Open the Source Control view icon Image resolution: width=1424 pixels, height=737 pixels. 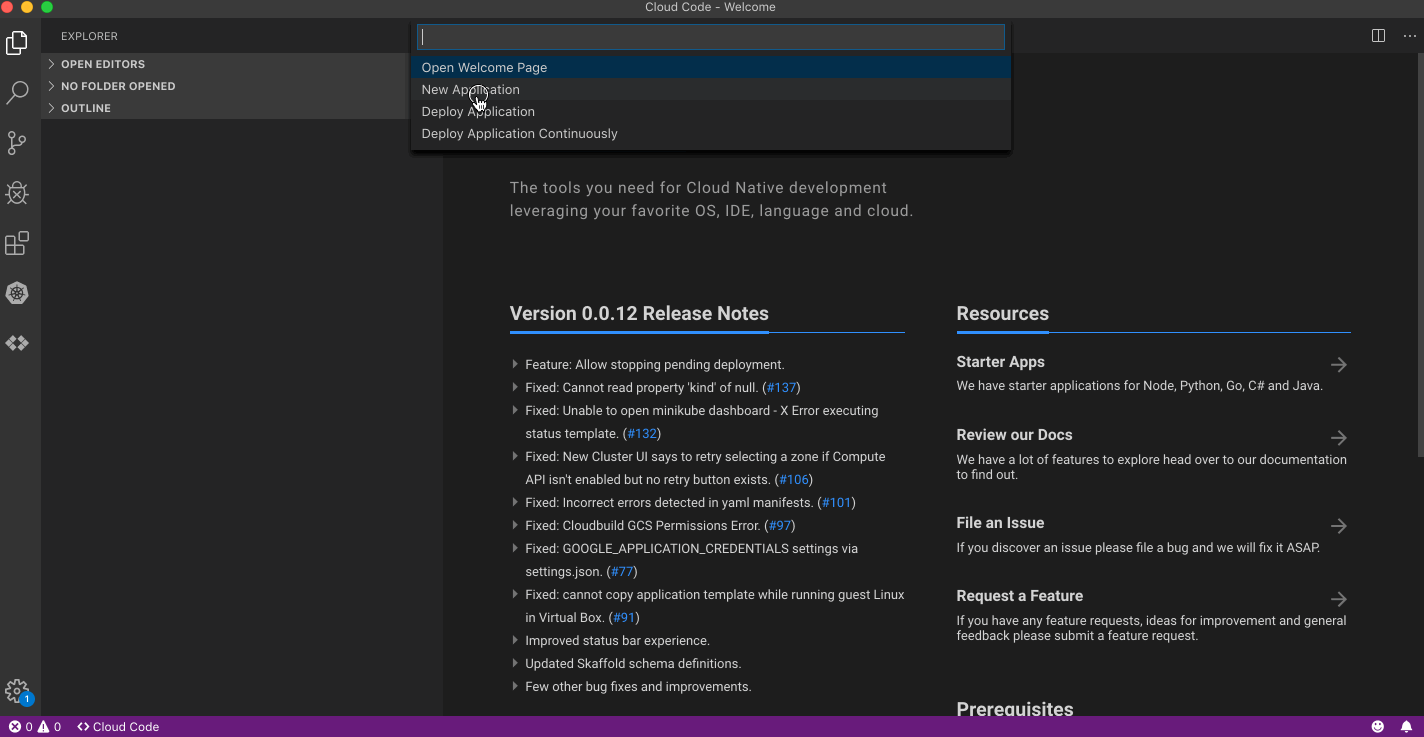pos(17,143)
